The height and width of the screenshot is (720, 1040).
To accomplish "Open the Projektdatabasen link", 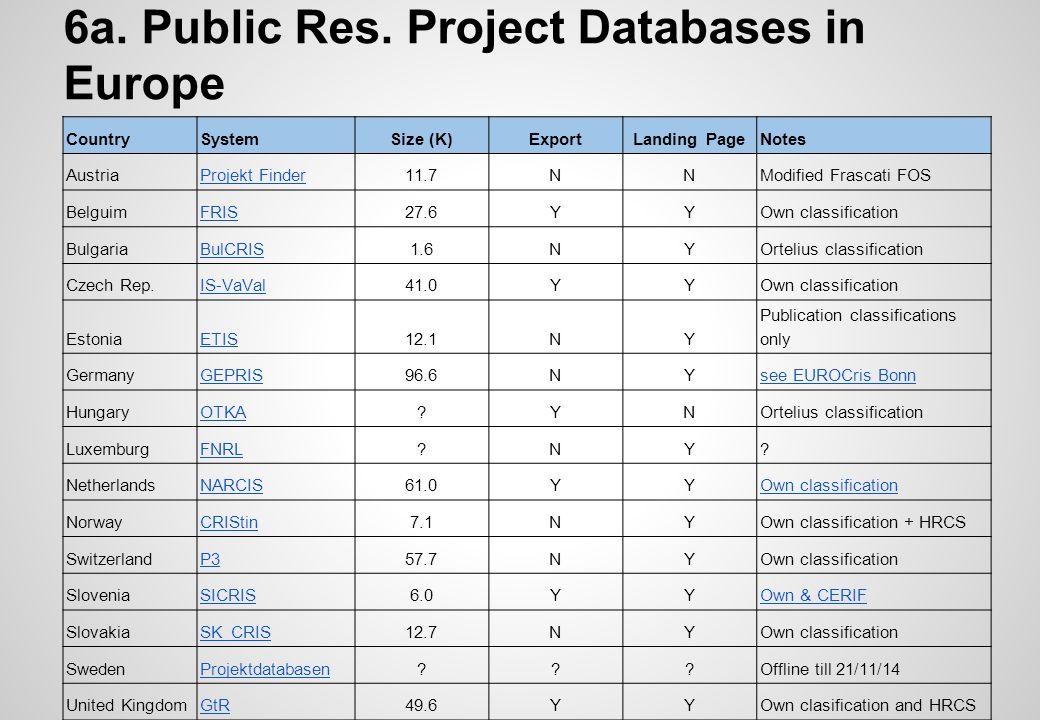I will click(x=265, y=669).
